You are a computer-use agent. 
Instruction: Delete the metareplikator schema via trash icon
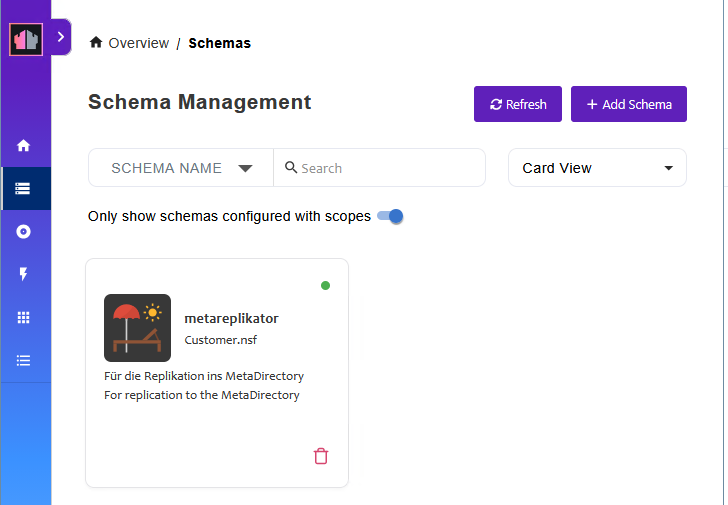[x=321, y=456]
